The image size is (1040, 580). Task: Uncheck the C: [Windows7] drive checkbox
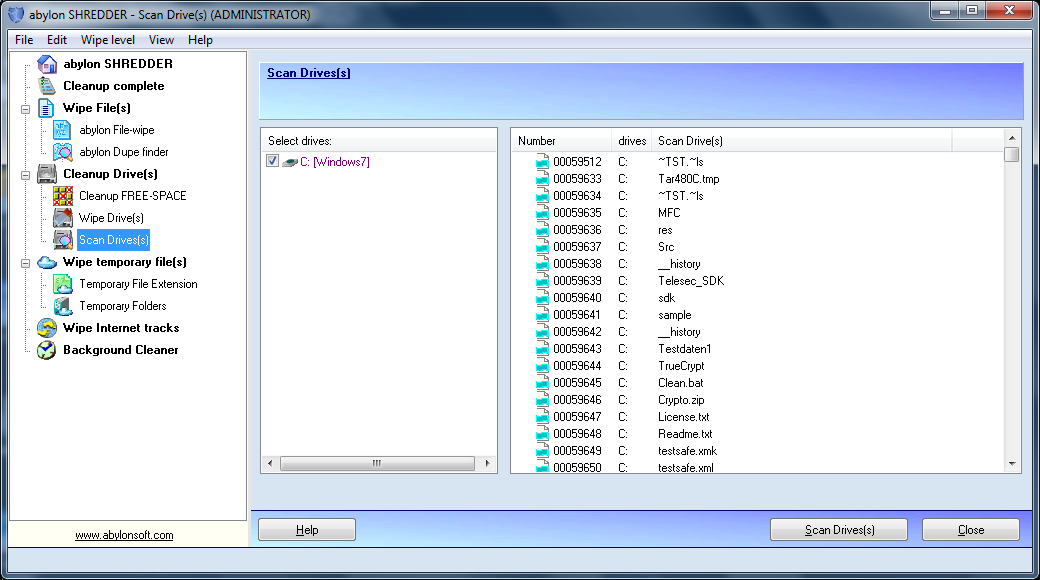point(272,161)
